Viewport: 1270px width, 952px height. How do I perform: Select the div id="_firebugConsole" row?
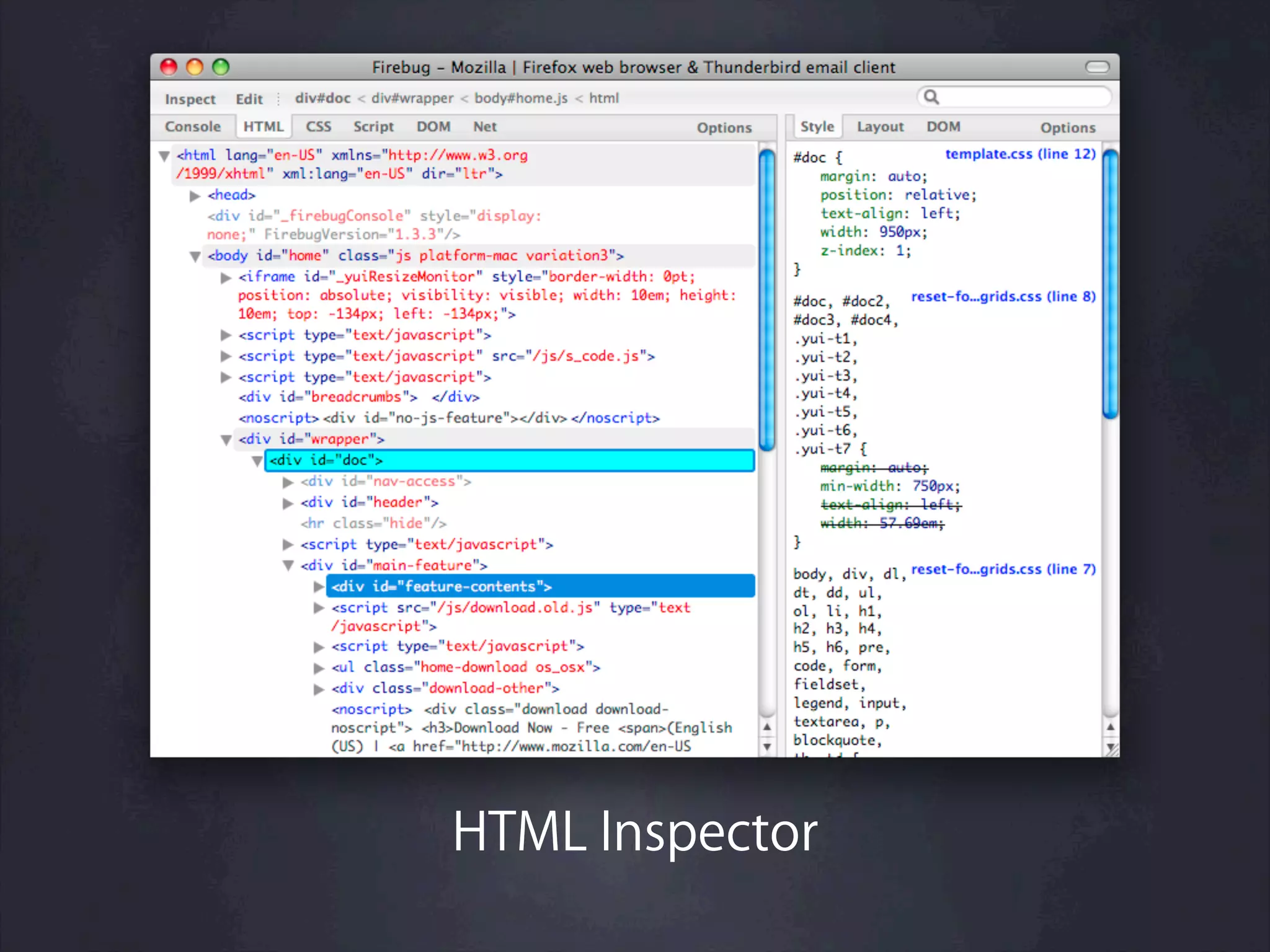coord(374,225)
